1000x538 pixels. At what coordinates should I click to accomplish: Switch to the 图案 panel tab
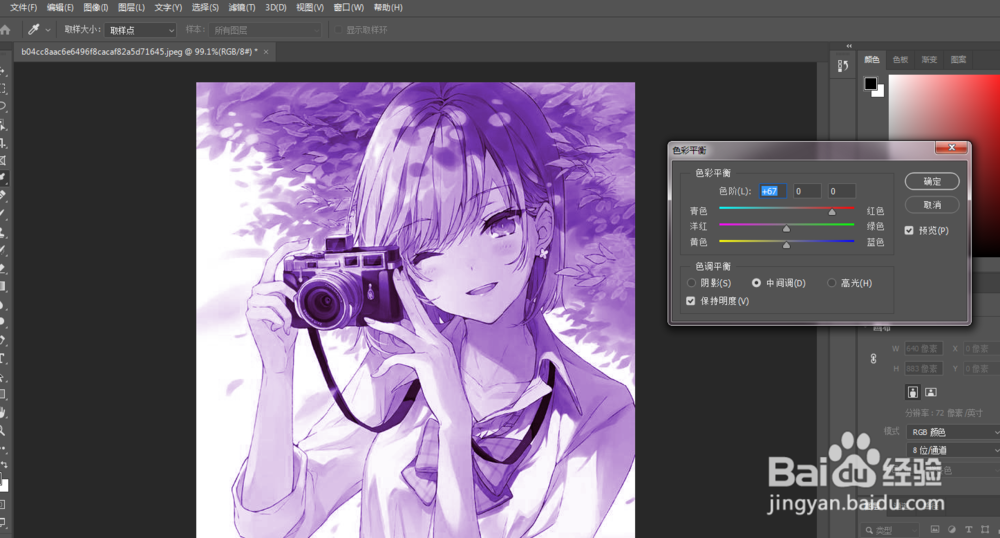point(959,59)
